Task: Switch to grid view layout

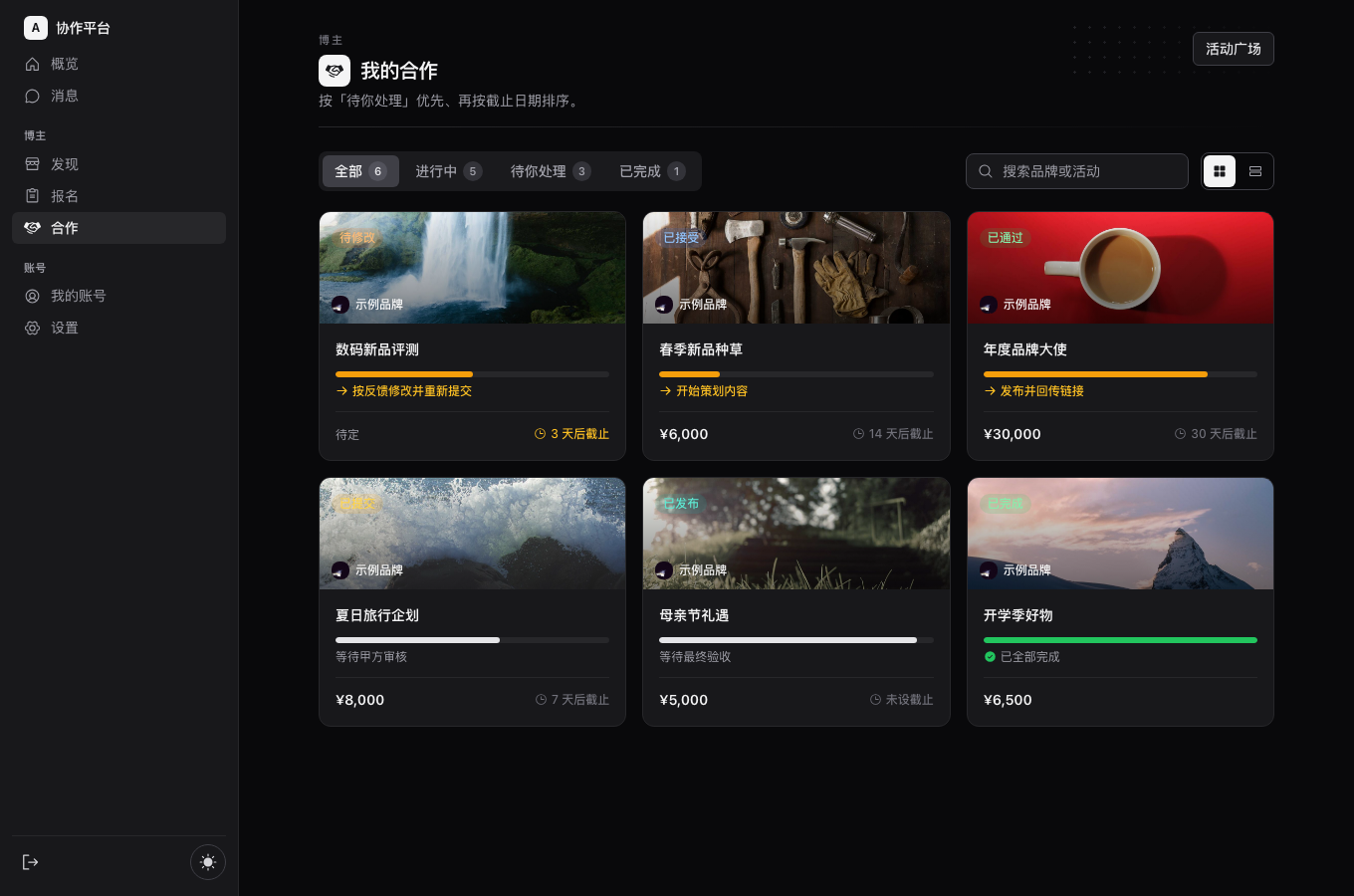Action: (x=1220, y=171)
